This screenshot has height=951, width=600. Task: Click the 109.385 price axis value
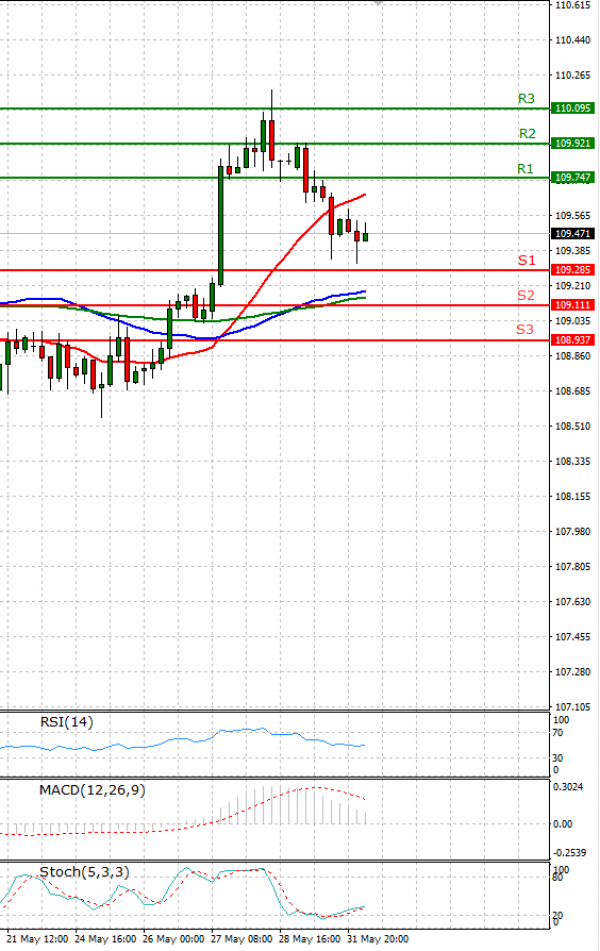tap(573, 250)
